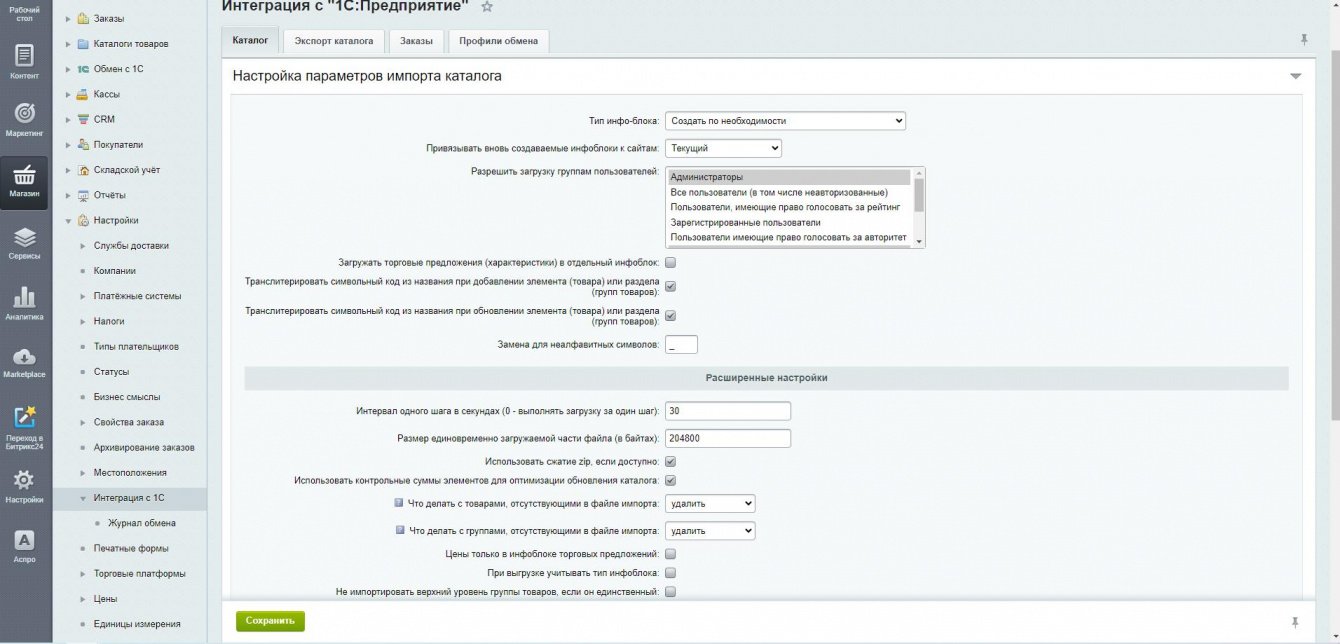Screen dimensions: 1340x644
Task: Click the pin icon beside the tabs
Action: tap(1303, 39)
